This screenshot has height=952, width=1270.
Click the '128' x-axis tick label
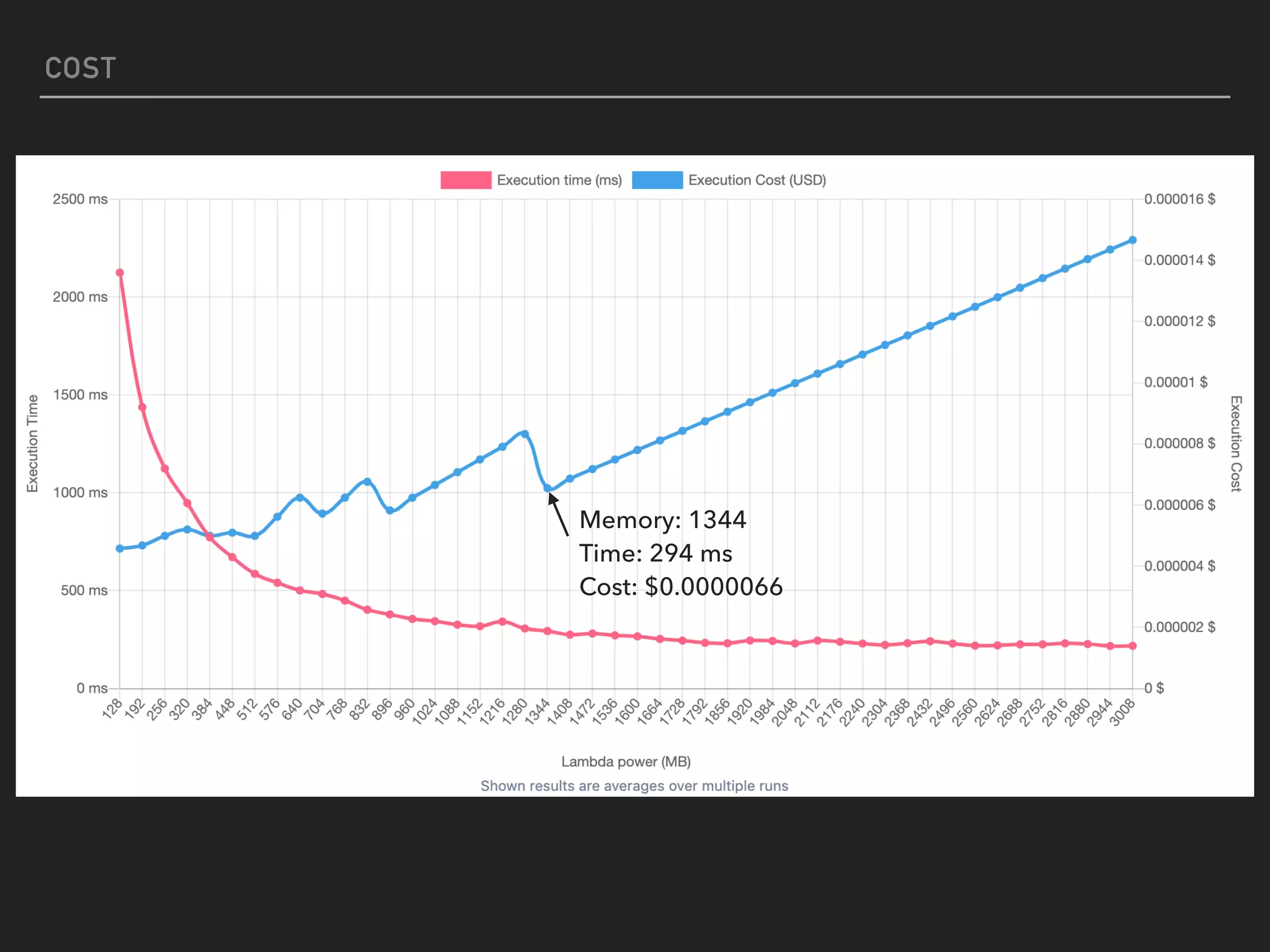tap(112, 708)
